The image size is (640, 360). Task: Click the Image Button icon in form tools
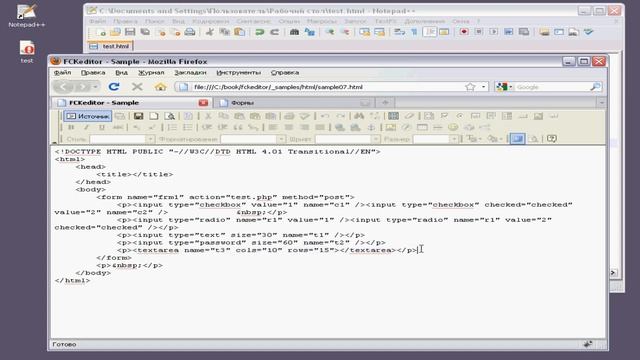tap(538, 116)
